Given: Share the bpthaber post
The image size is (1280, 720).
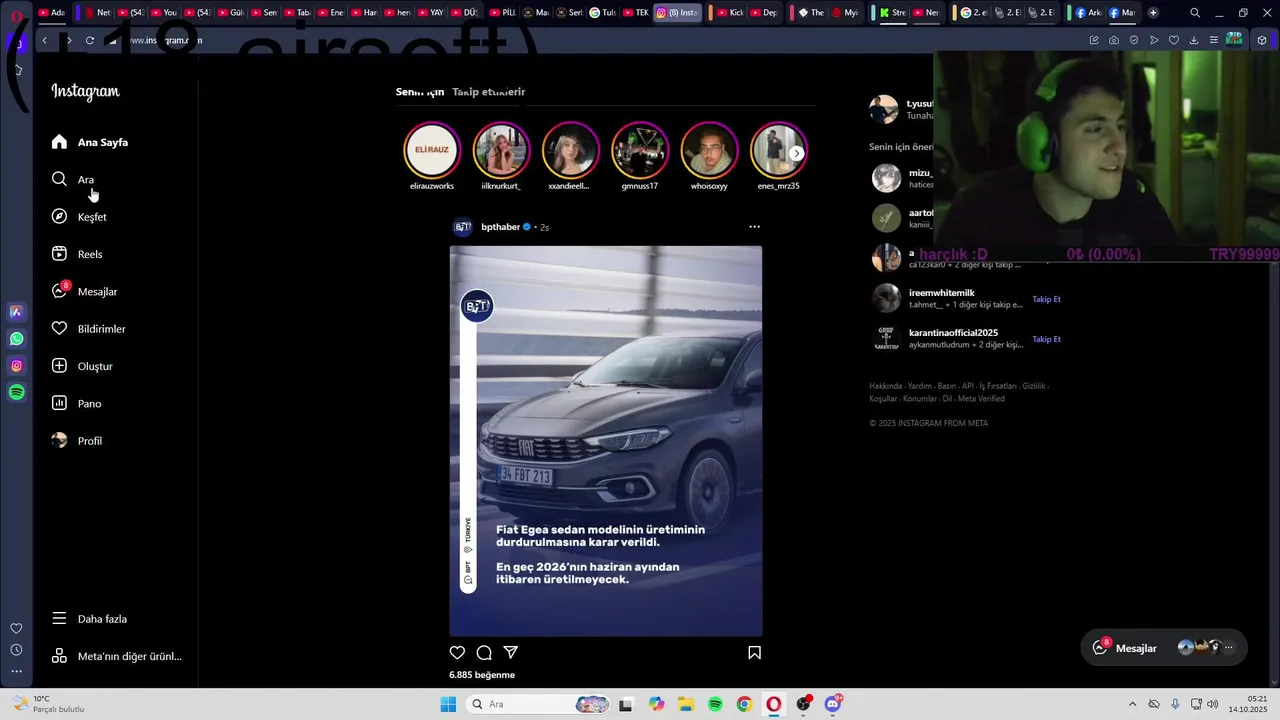Looking at the screenshot, I should (511, 653).
